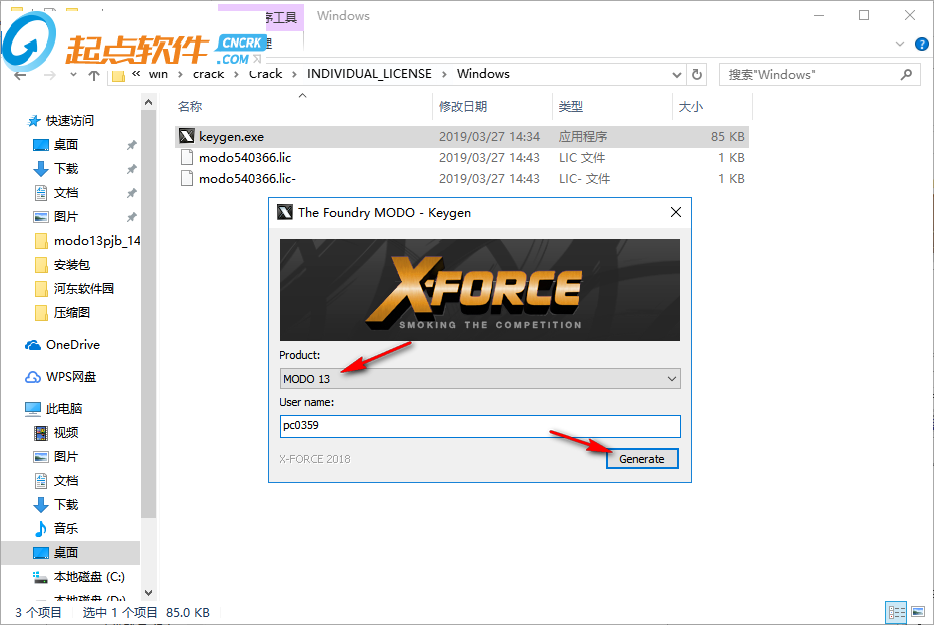Refresh the folder view
The image size is (934, 625).
click(697, 74)
